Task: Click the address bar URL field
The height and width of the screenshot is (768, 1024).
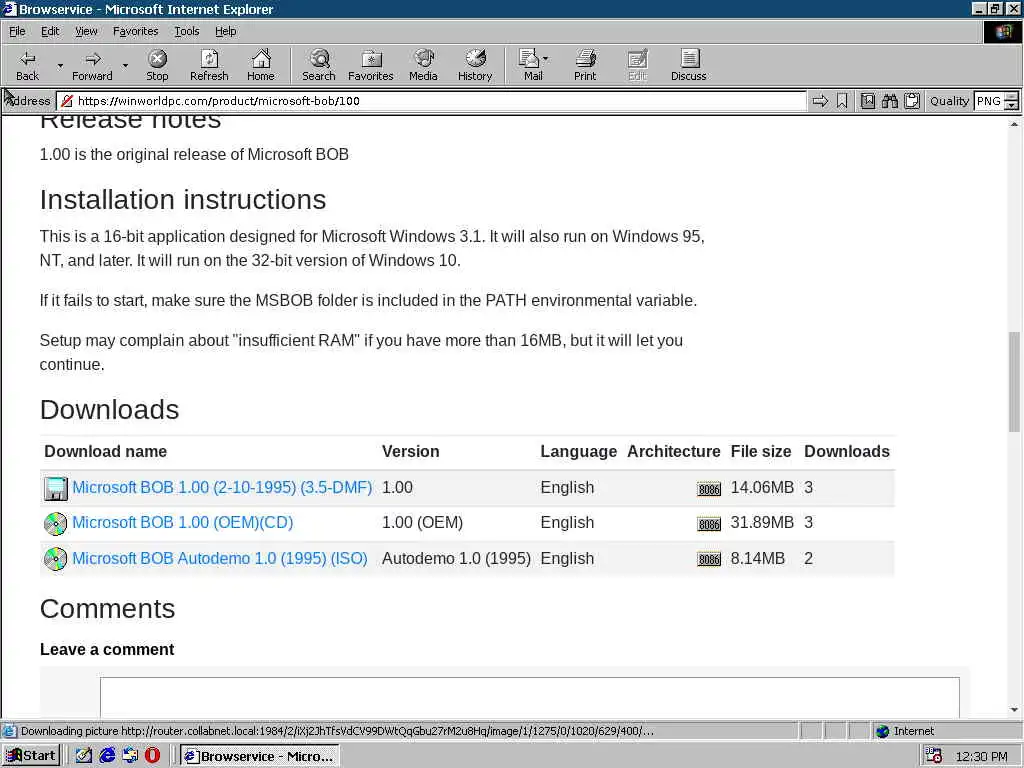Action: pos(431,101)
